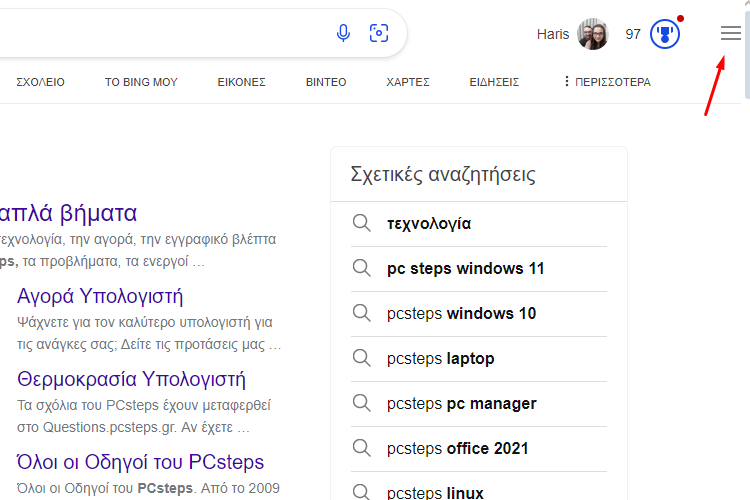Screen dimensions: 750x500
Task: Click the 'Ψάχνετε για τον καλύτερο υπολογιστή' snippet
Action: (x=149, y=333)
